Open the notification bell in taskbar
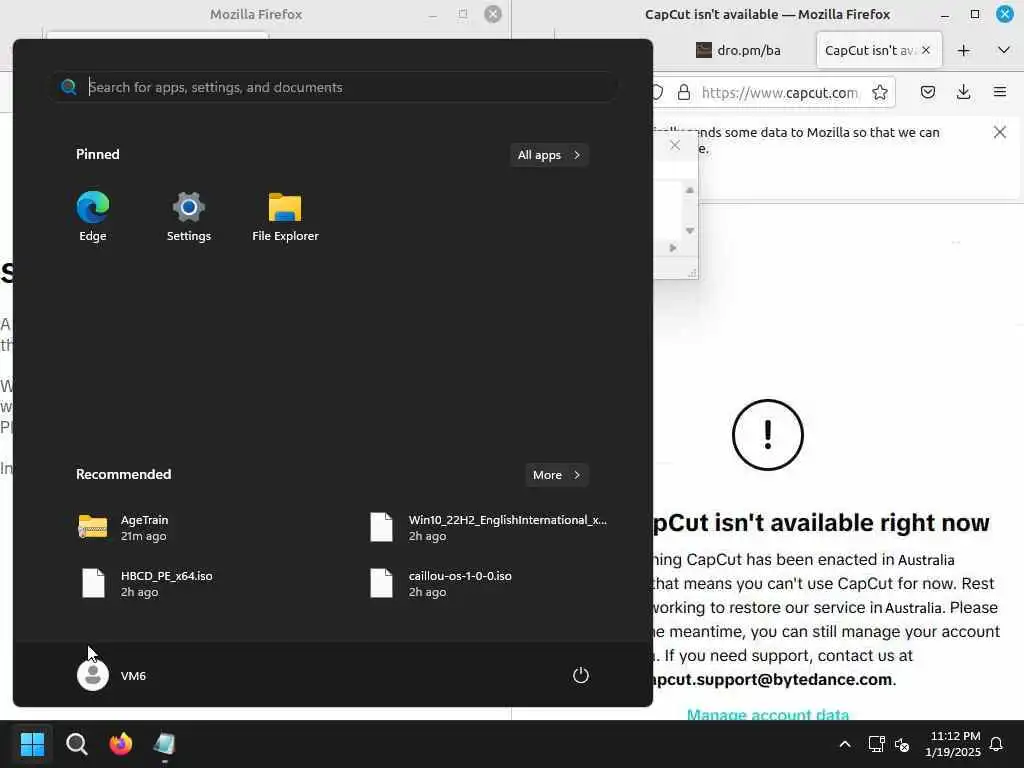The image size is (1024, 768). tap(996, 744)
